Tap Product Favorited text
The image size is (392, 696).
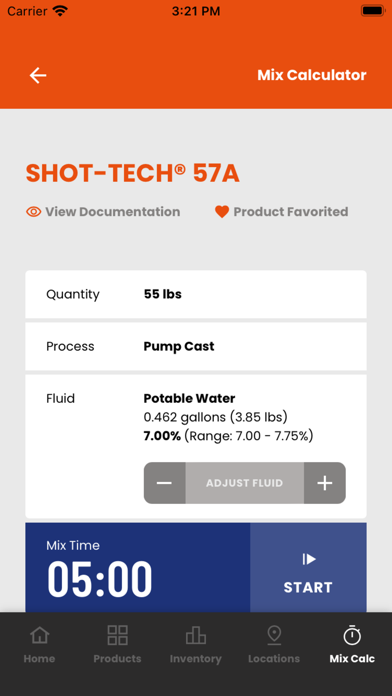pos(291,212)
